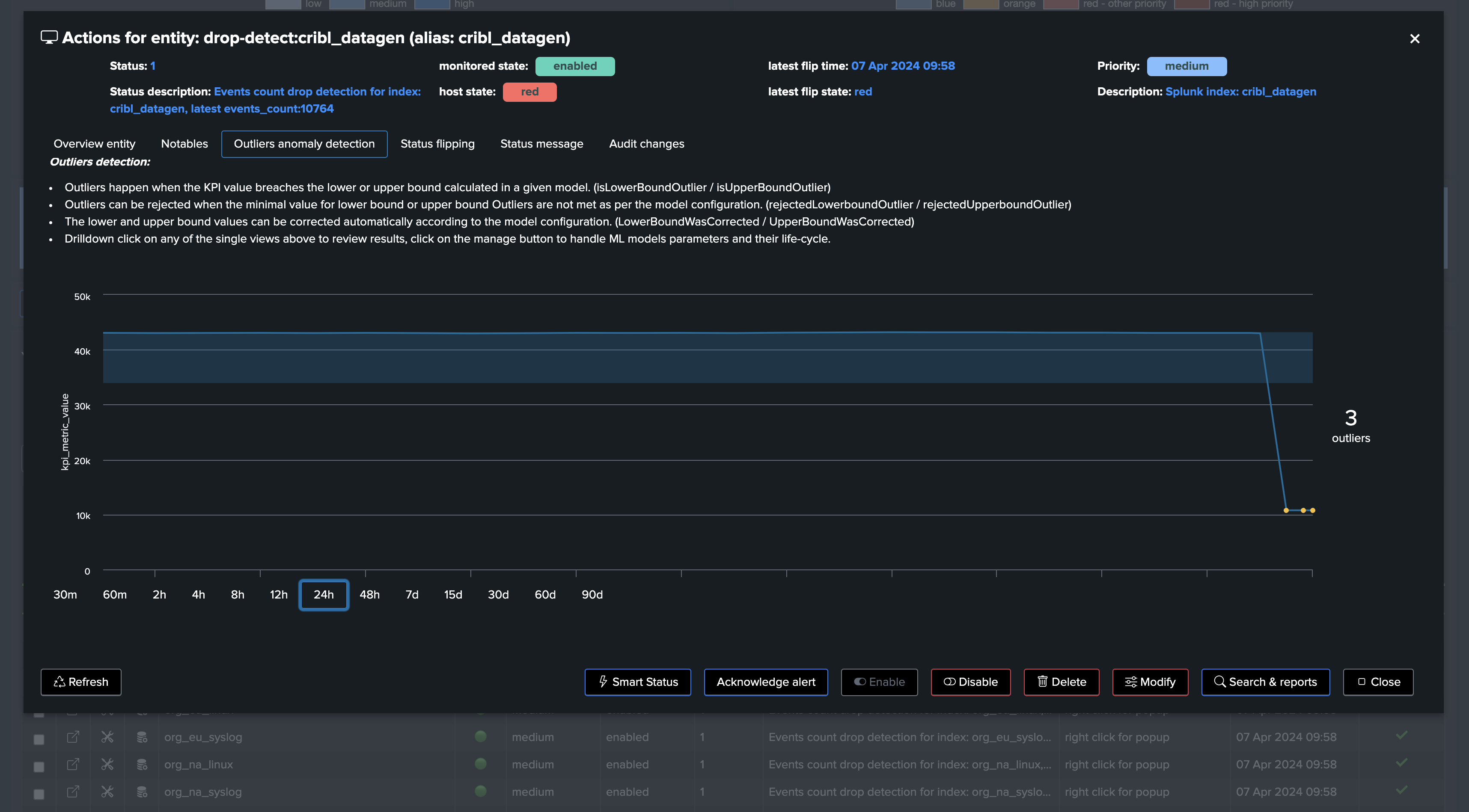Viewport: 1469px width, 812px height.
Task: Click Modify to edit entity
Action: (x=1150, y=682)
